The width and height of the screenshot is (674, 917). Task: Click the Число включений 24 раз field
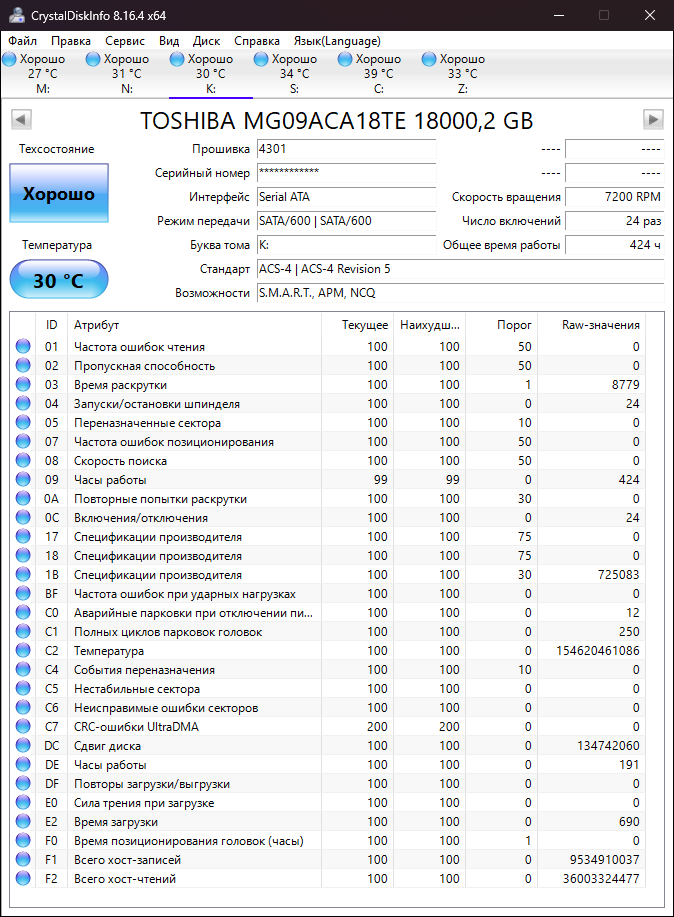point(614,221)
